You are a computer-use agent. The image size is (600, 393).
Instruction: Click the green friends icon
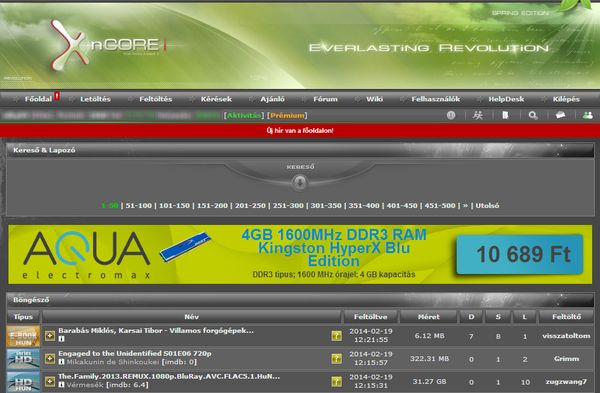click(x=587, y=115)
